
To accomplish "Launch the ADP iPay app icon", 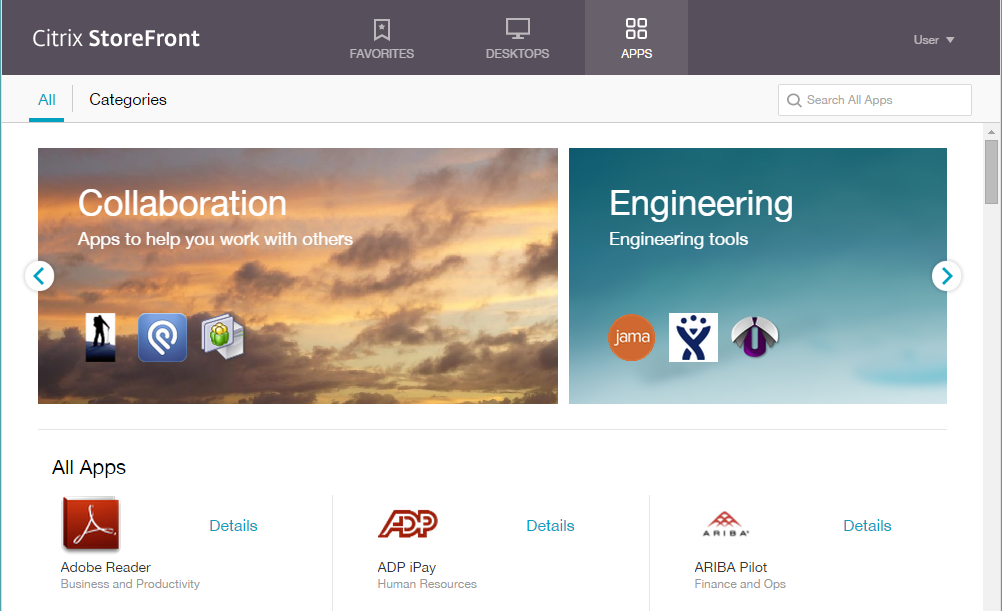I will (408, 525).
